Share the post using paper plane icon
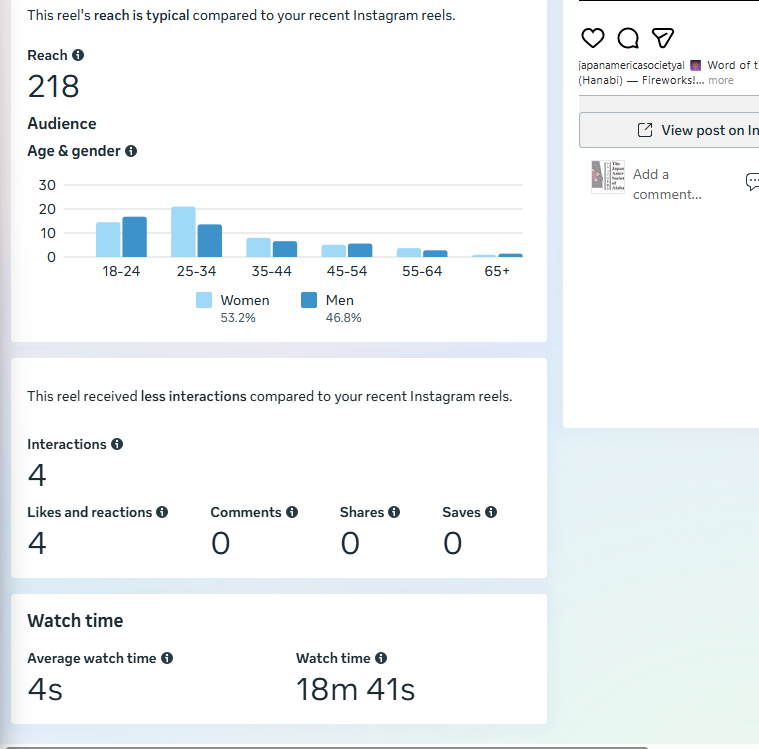The height and width of the screenshot is (749, 759). (663, 38)
